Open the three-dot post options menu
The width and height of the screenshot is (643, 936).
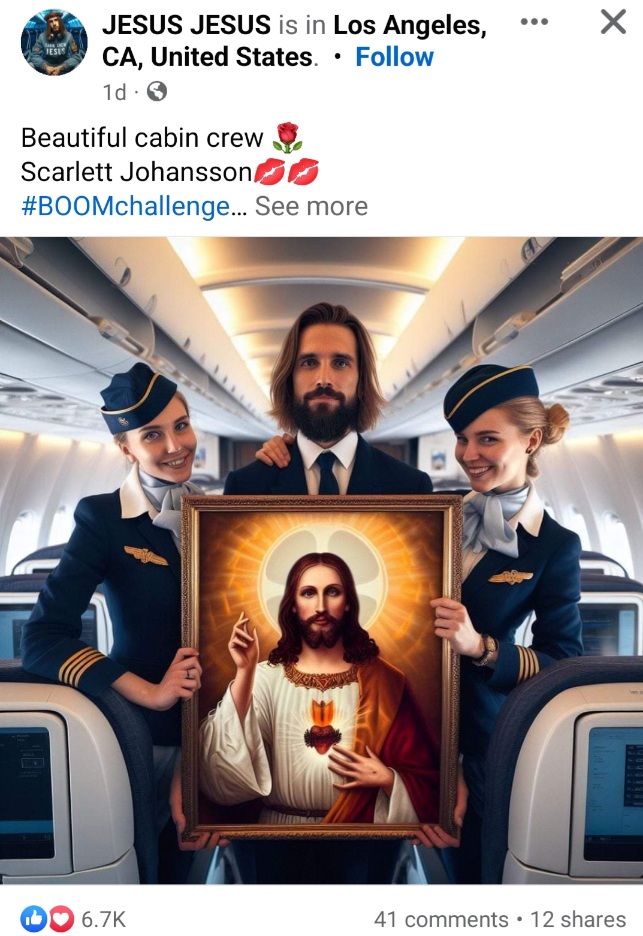click(x=534, y=23)
